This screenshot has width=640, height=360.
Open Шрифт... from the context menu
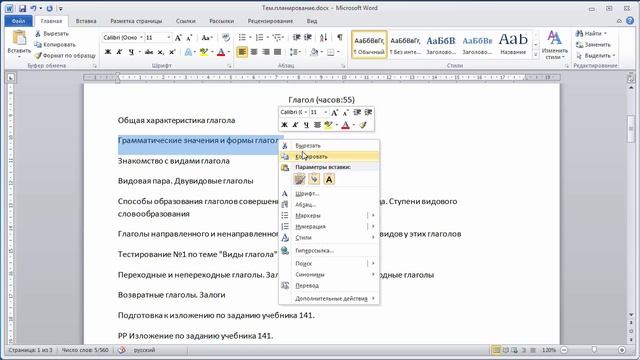tap(329, 193)
